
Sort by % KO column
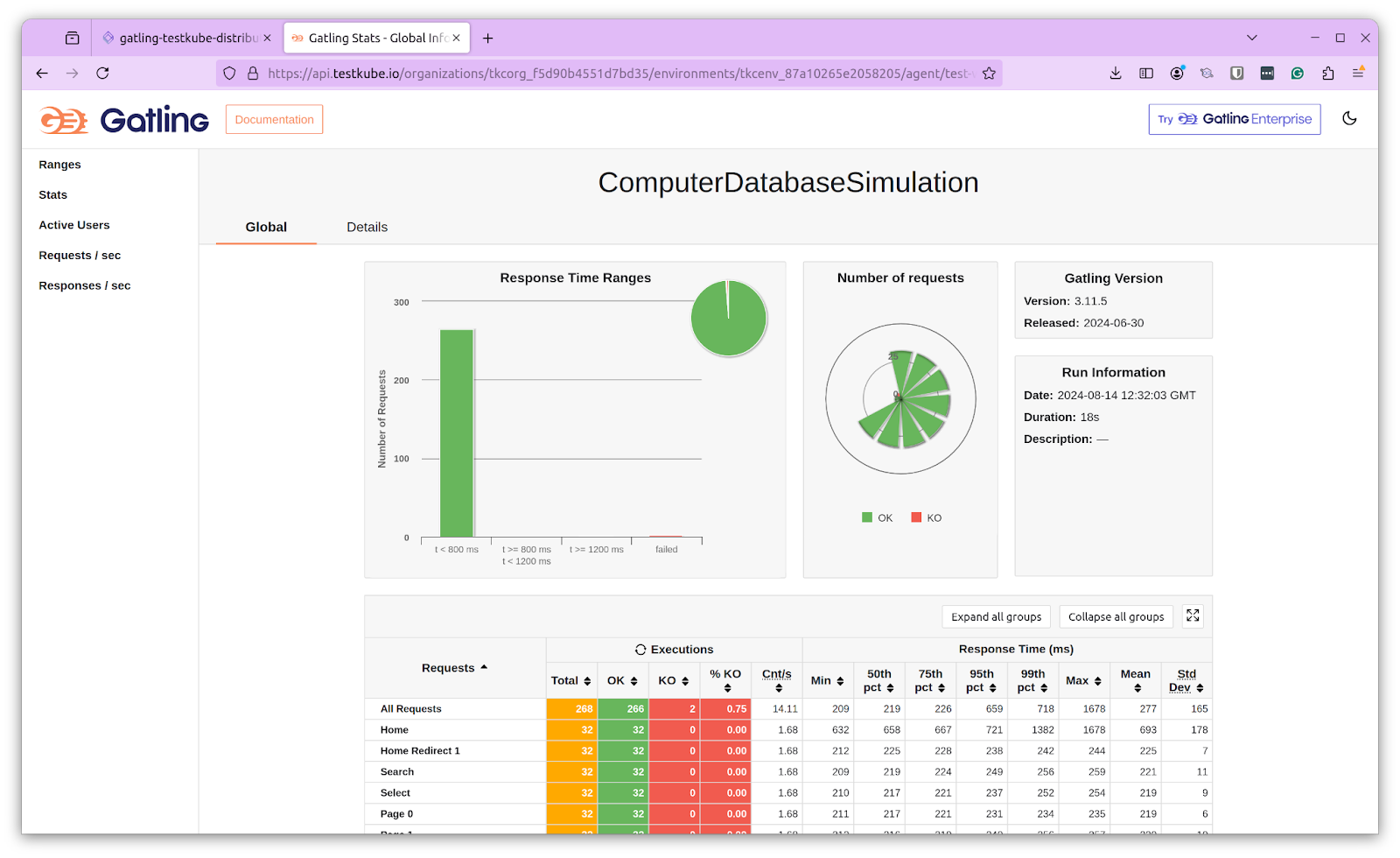point(725,680)
